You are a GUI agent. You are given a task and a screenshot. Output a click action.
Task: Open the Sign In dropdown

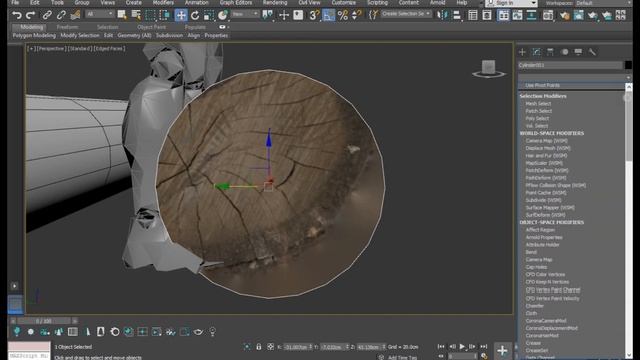pyautogui.click(x=512, y=3)
